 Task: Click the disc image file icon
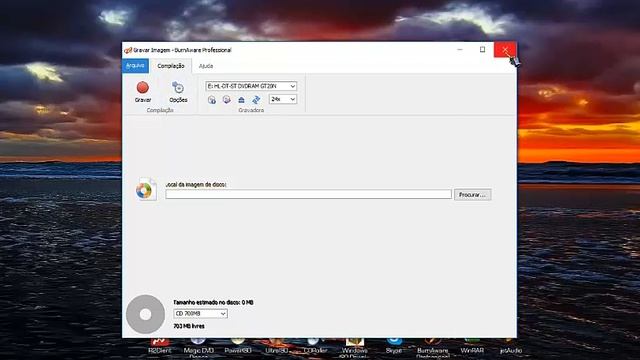tap(146, 189)
